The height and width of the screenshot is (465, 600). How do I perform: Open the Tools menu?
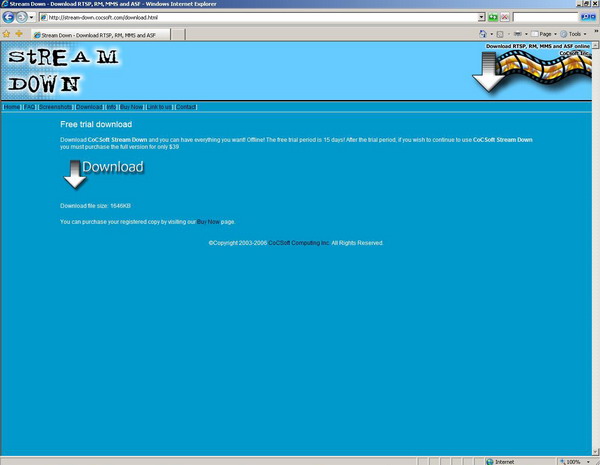573,34
